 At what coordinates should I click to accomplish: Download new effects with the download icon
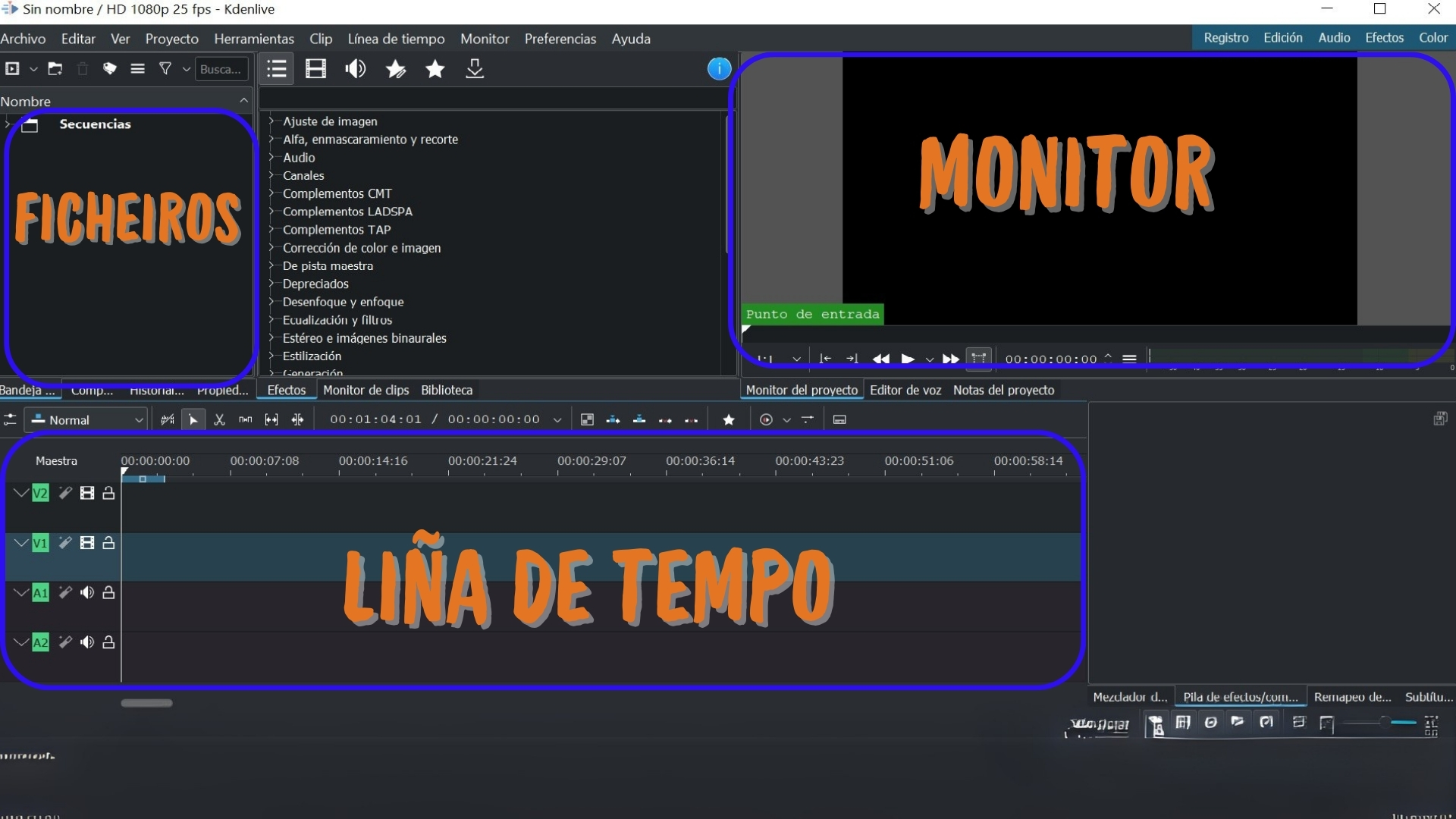point(475,68)
